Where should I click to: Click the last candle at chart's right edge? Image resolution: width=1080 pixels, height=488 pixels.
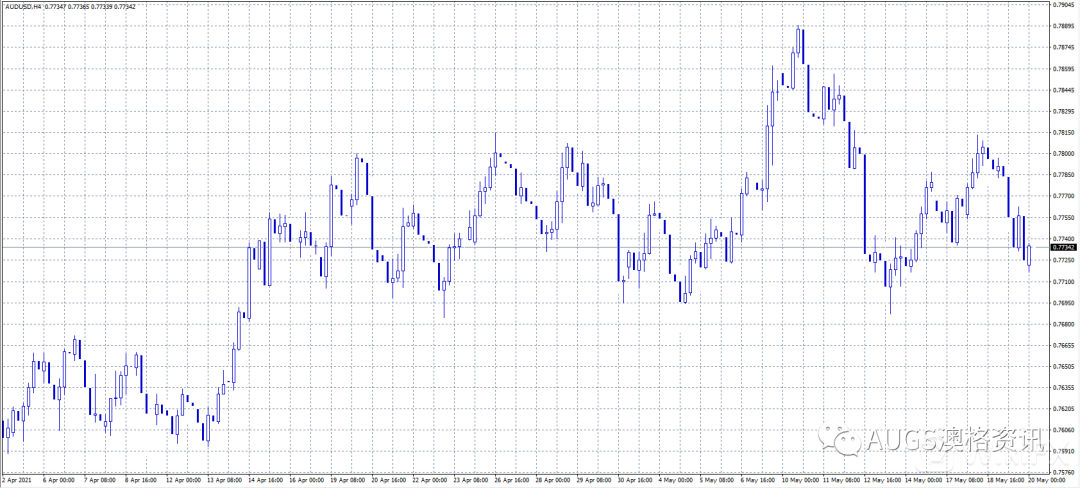click(x=1029, y=255)
